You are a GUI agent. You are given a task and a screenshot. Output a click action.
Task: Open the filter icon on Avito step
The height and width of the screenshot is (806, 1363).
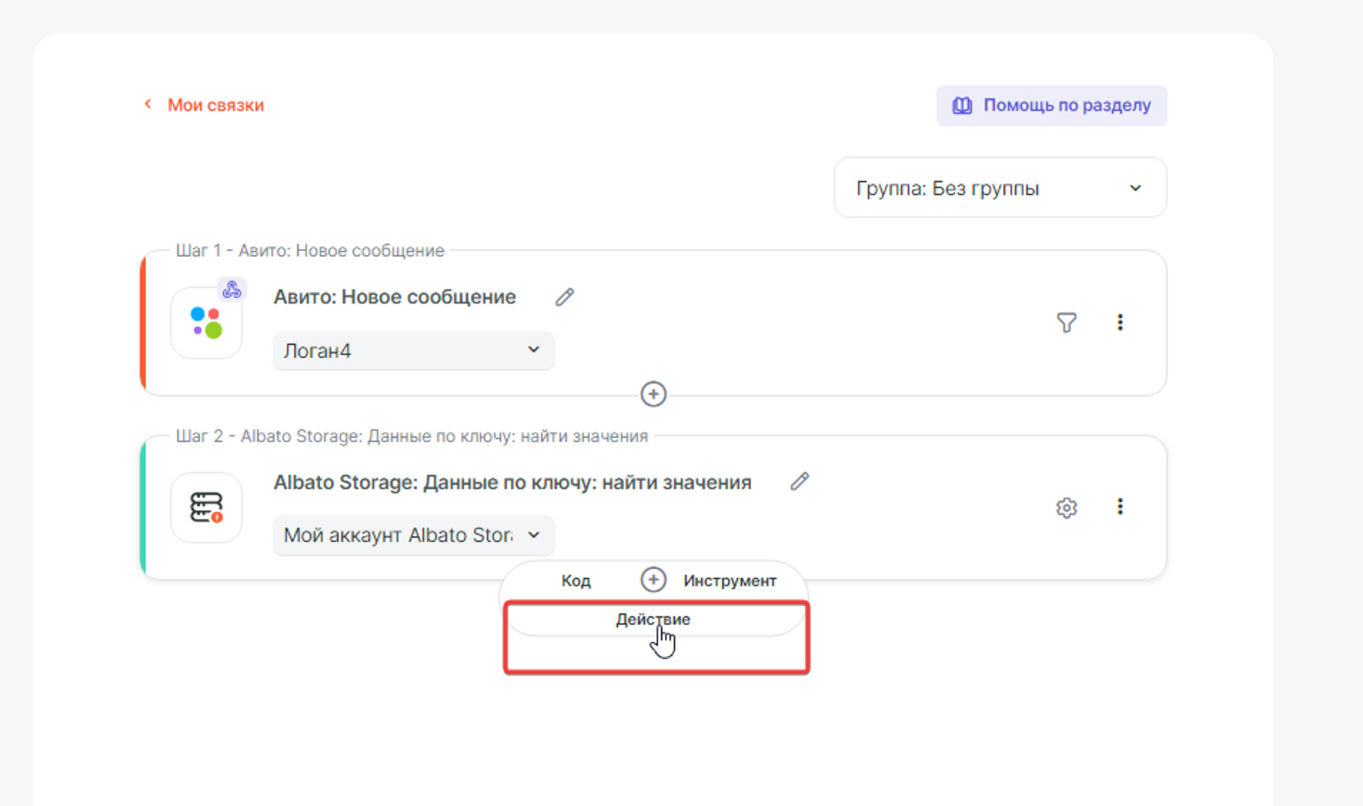click(1067, 322)
